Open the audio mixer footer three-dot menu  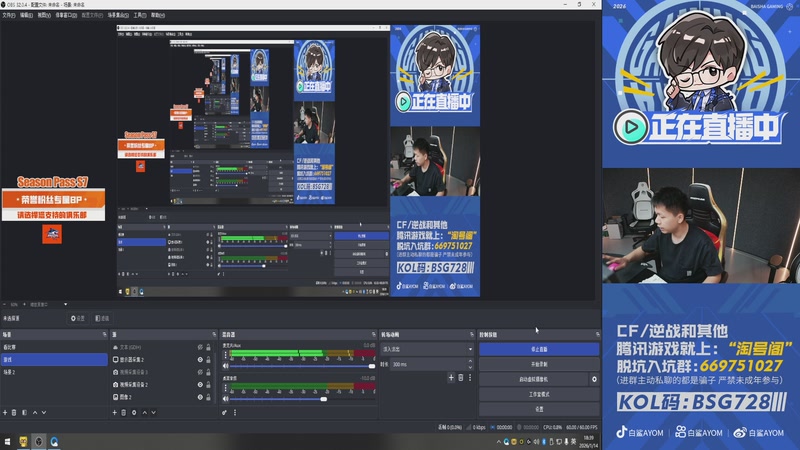[235, 412]
